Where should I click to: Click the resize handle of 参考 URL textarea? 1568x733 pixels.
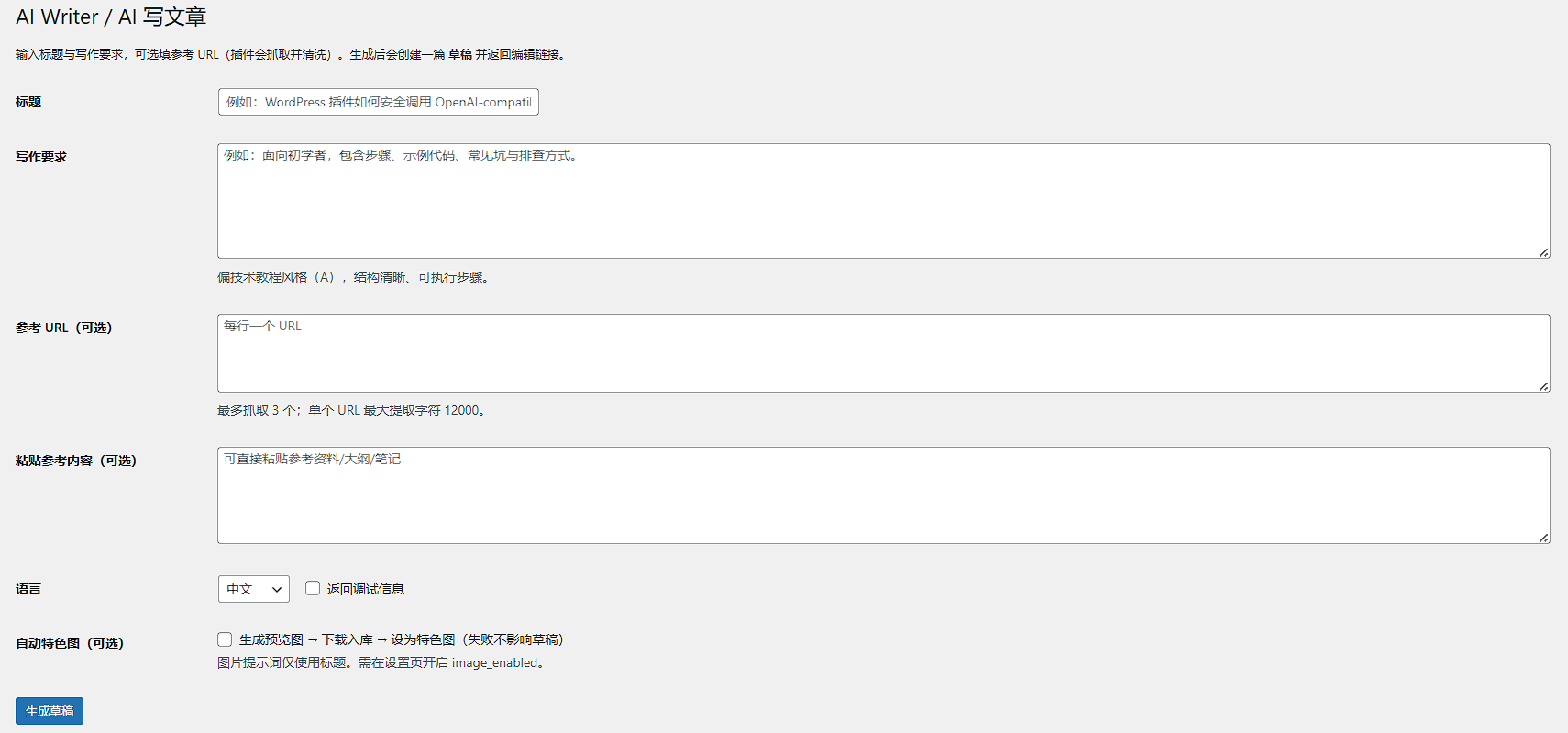(1544, 386)
